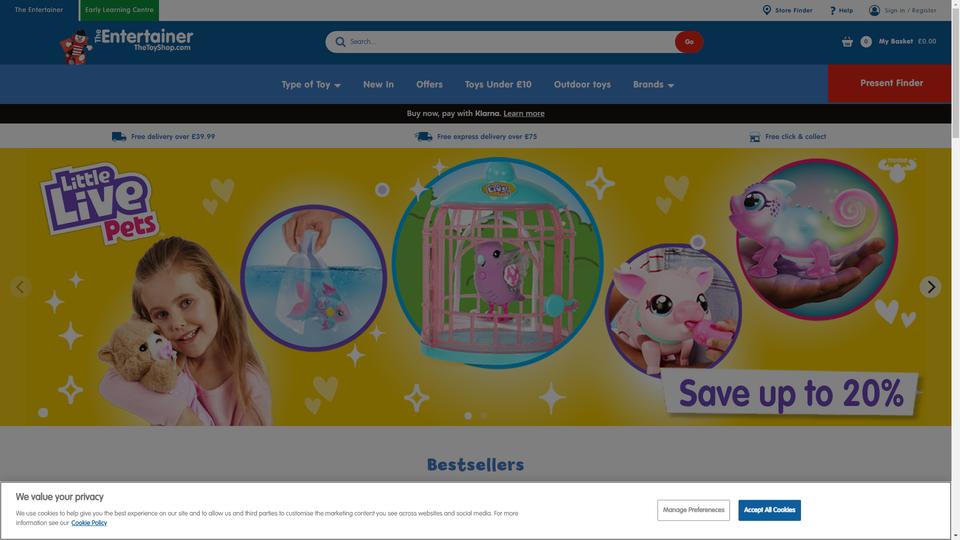
Task: Select first carousel dot indicator
Action: point(468,416)
